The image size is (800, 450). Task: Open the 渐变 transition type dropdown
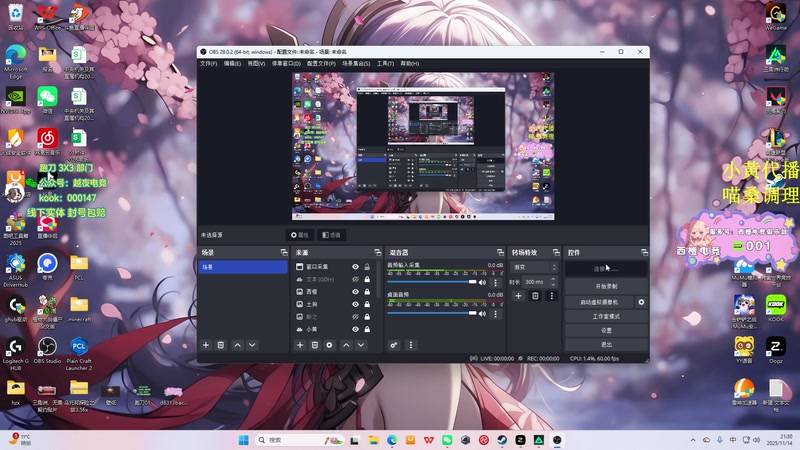point(534,267)
